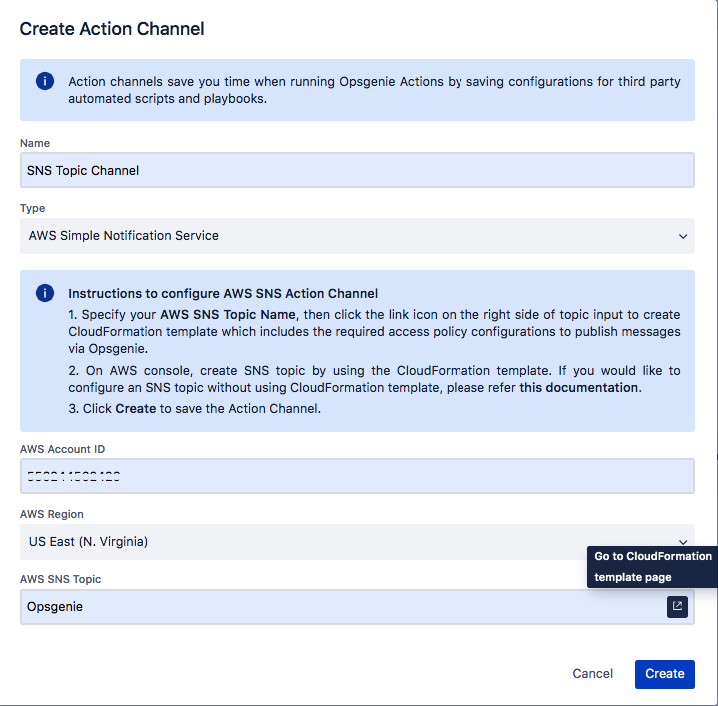Expand the AWS Region dropdown
The height and width of the screenshot is (706, 718).
tap(357, 542)
